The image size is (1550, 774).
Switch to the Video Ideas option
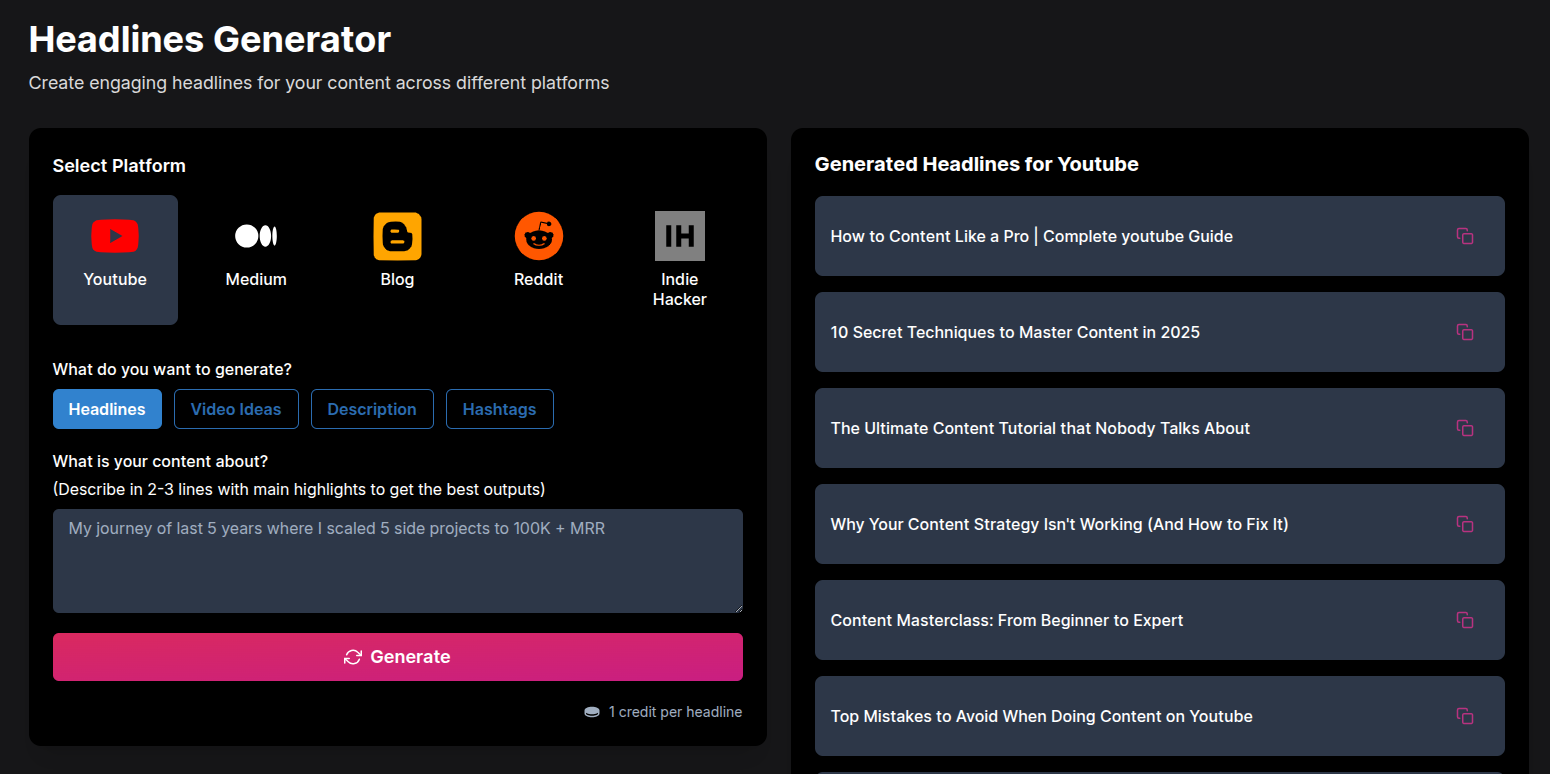(x=236, y=409)
